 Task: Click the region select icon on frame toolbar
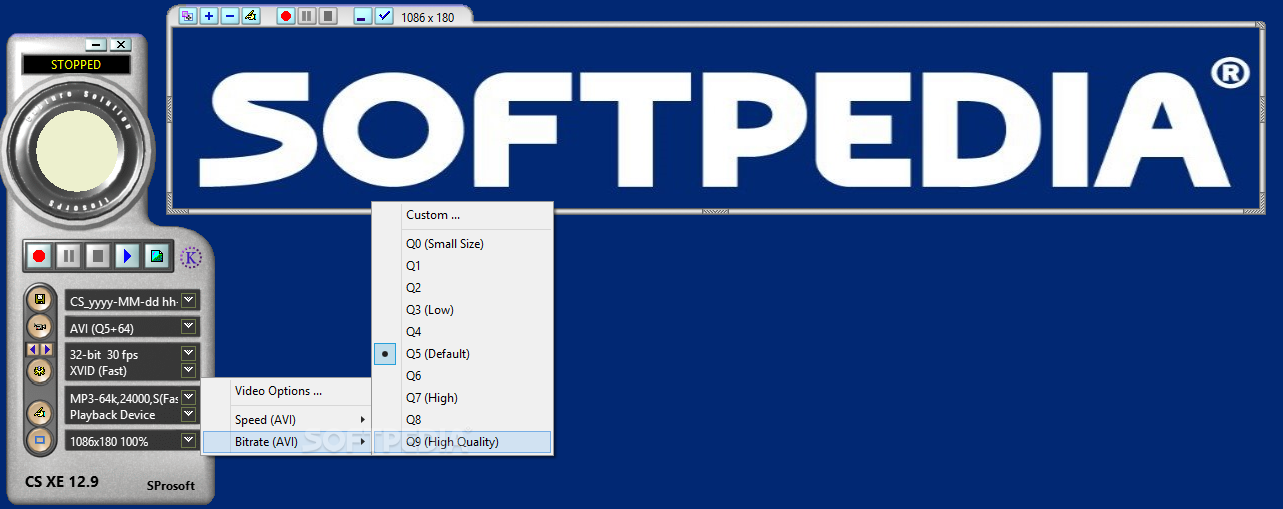point(188,16)
